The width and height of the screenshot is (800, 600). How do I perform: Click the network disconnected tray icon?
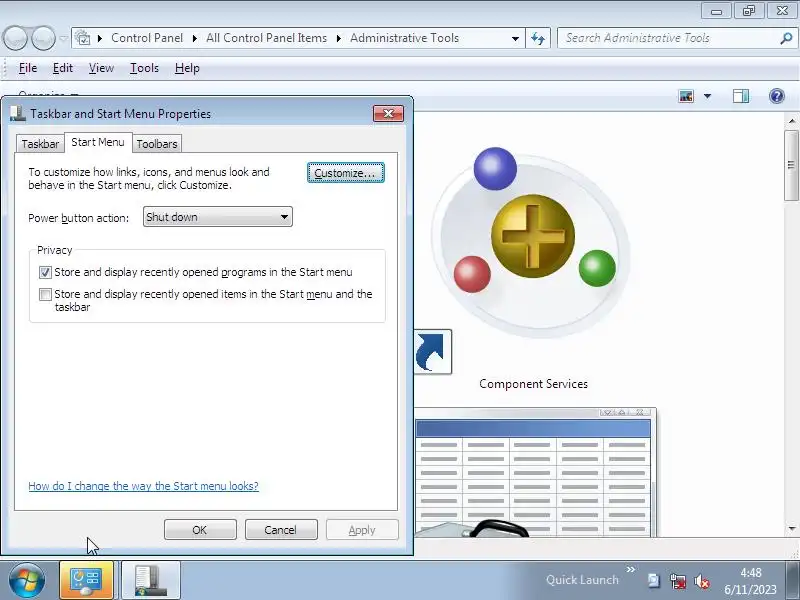click(678, 581)
